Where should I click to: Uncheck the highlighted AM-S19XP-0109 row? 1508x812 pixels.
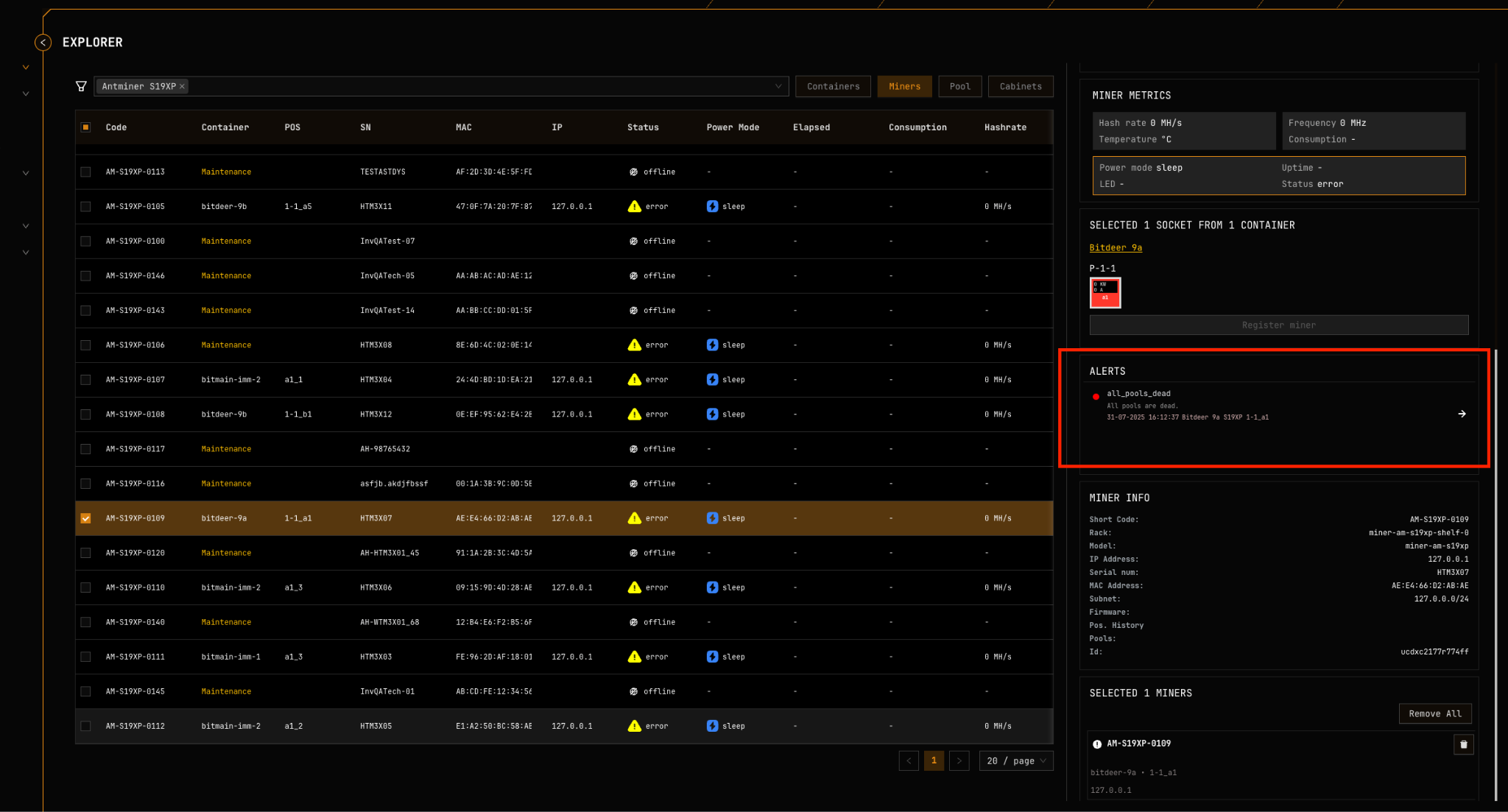(85, 518)
